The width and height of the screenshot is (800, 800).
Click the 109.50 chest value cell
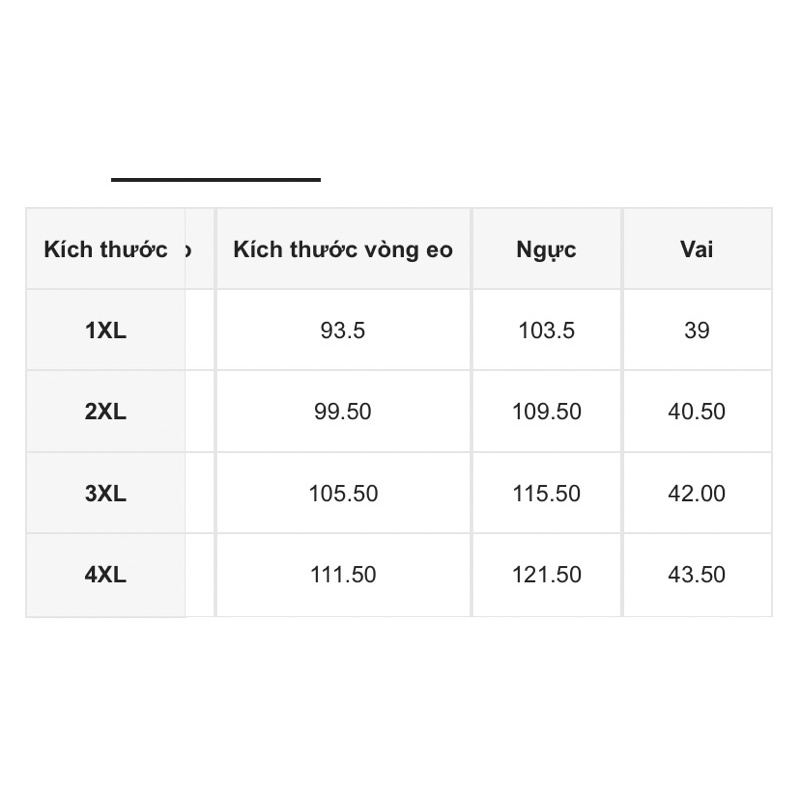click(x=546, y=411)
